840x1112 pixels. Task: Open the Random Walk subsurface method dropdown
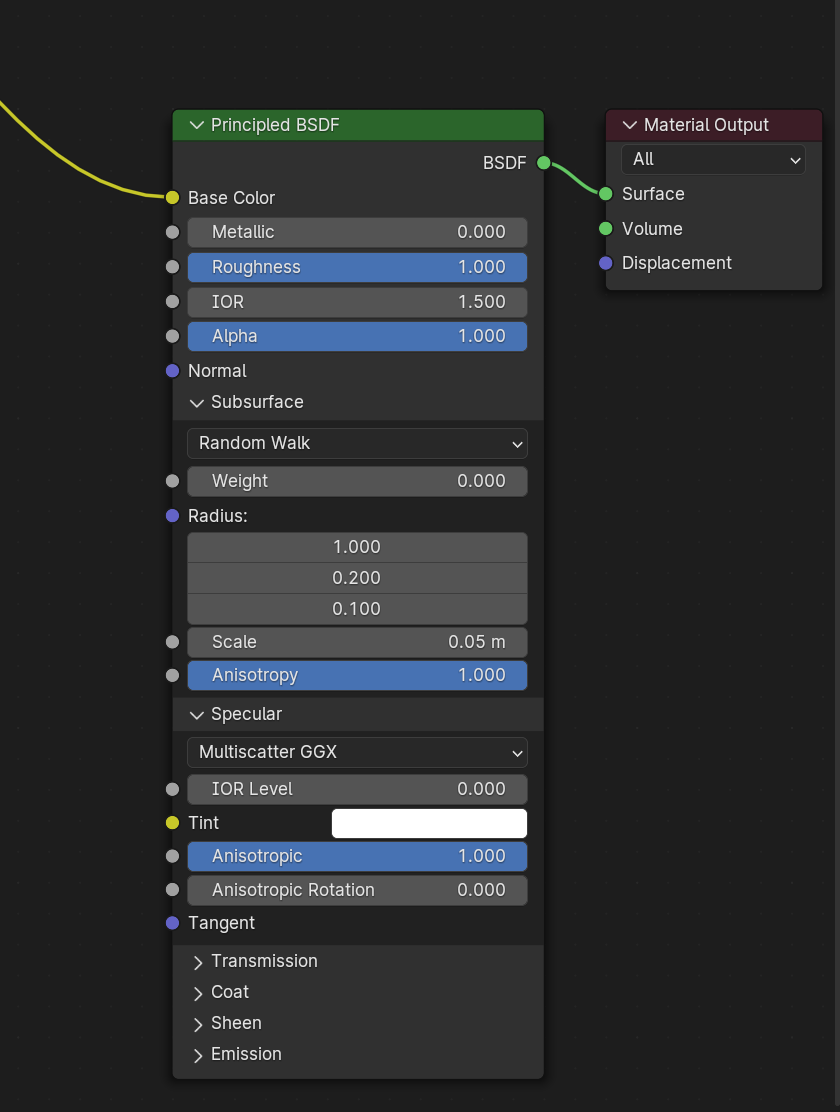(x=358, y=443)
